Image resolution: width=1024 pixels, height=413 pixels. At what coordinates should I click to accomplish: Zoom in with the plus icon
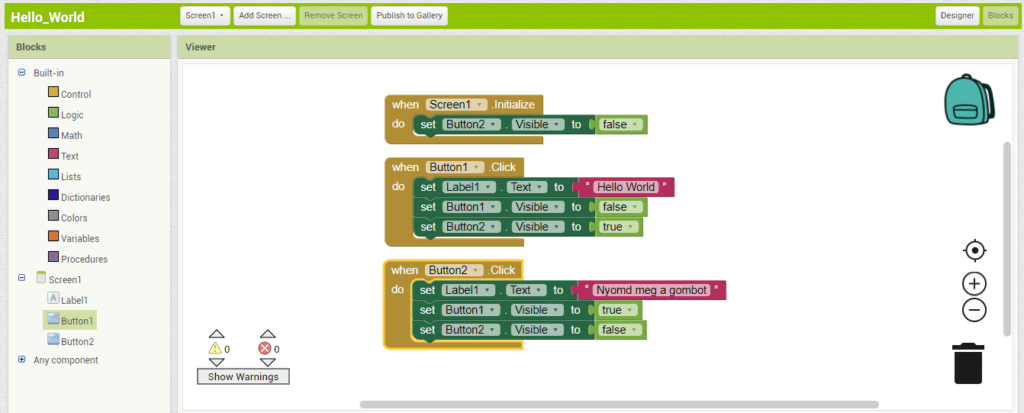(974, 284)
